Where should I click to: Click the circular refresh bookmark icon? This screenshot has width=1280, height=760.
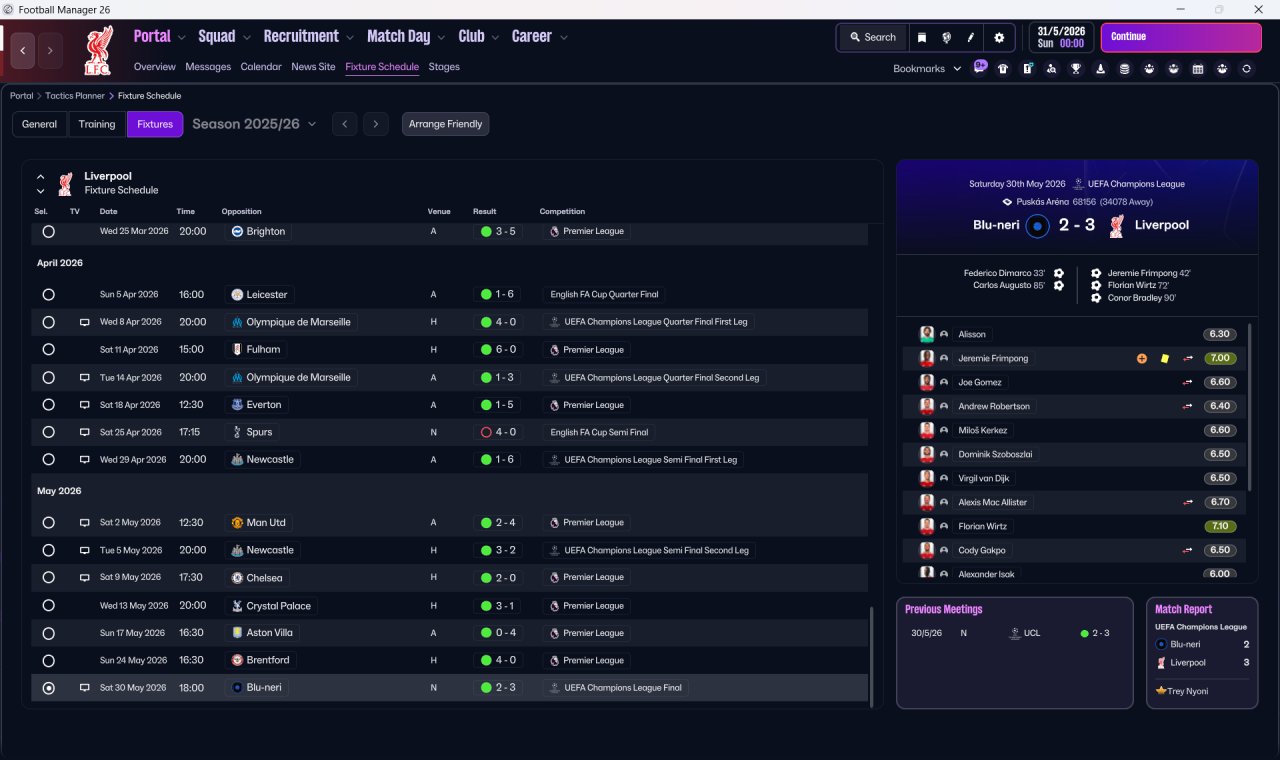coord(1246,69)
